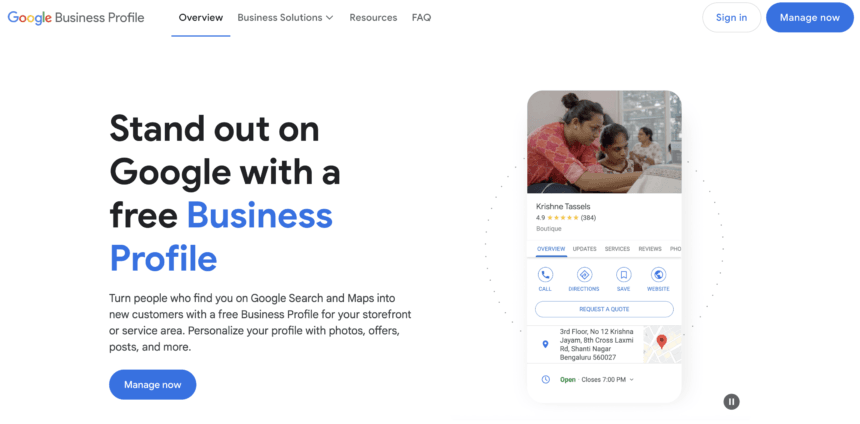This screenshot has width=860, height=424.
Task: Click the green Open status text
Action: 568,380
